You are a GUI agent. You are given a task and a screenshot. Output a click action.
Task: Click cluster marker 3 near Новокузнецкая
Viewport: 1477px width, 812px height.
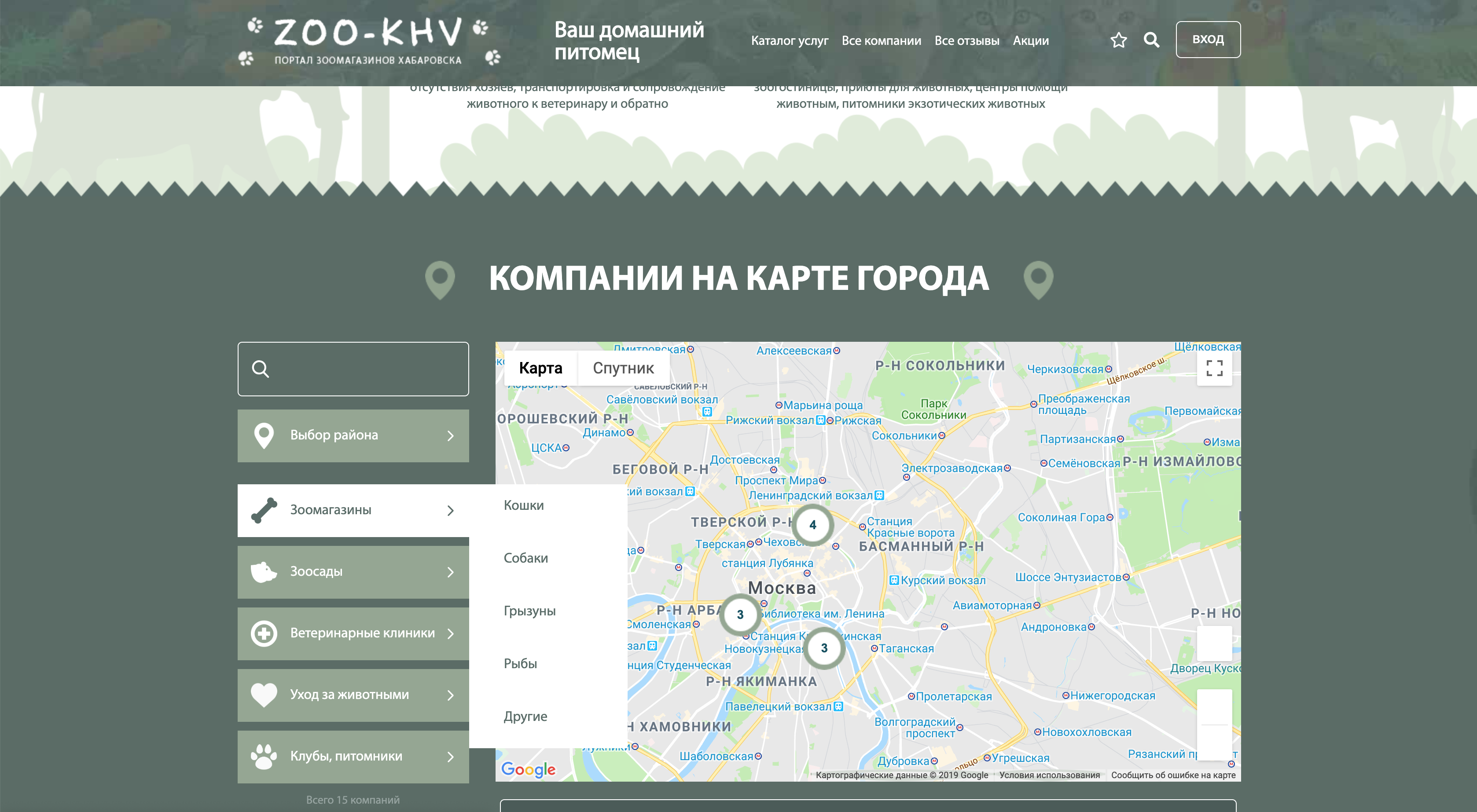(824, 648)
